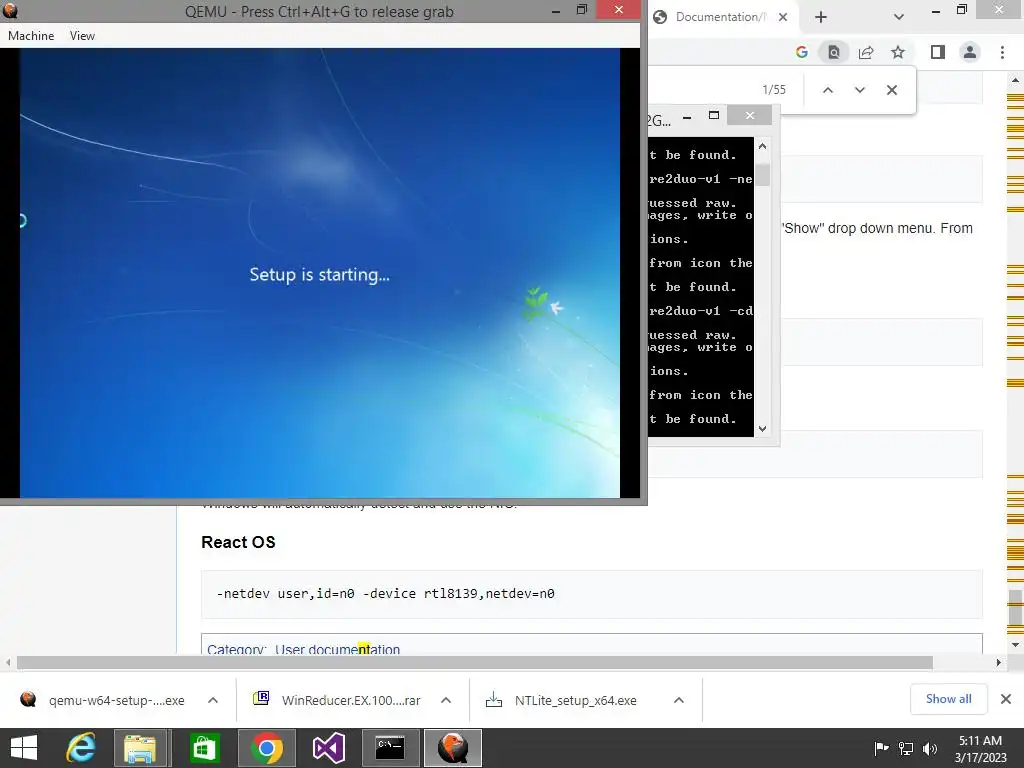Open Action Center flag icon
Image resolution: width=1024 pixels, height=768 pixels.
(881, 748)
